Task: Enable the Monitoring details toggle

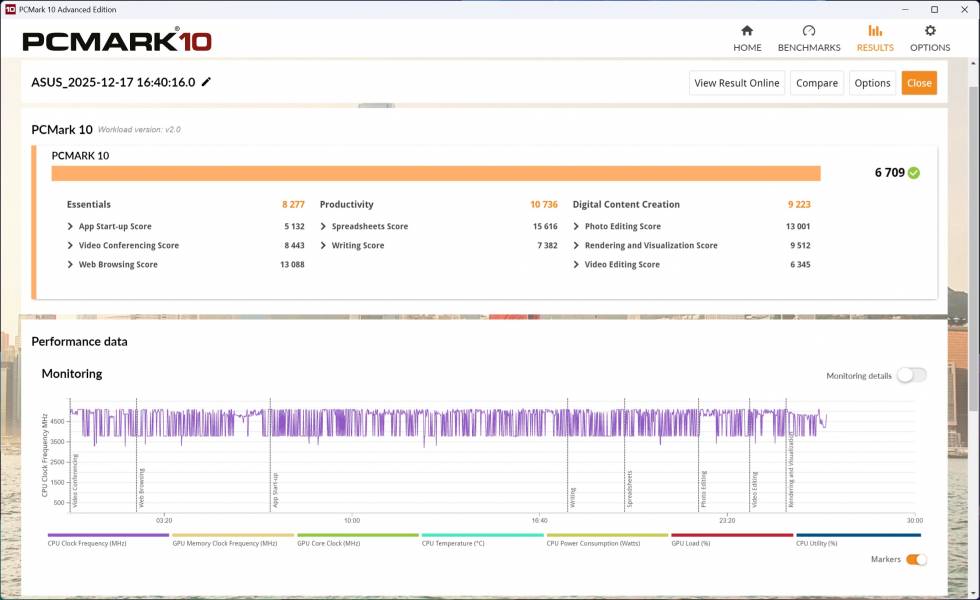Action: 911,375
